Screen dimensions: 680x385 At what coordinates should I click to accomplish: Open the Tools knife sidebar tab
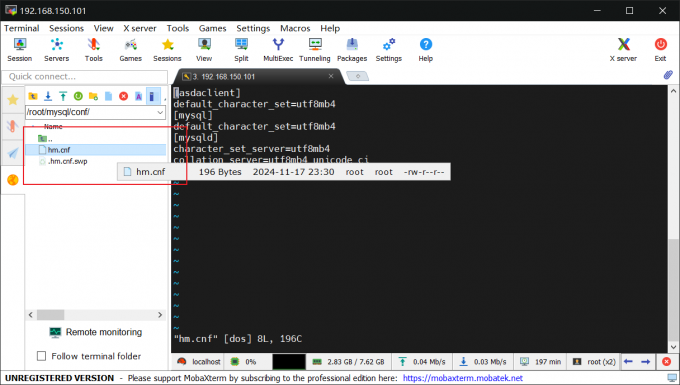[x=13, y=126]
